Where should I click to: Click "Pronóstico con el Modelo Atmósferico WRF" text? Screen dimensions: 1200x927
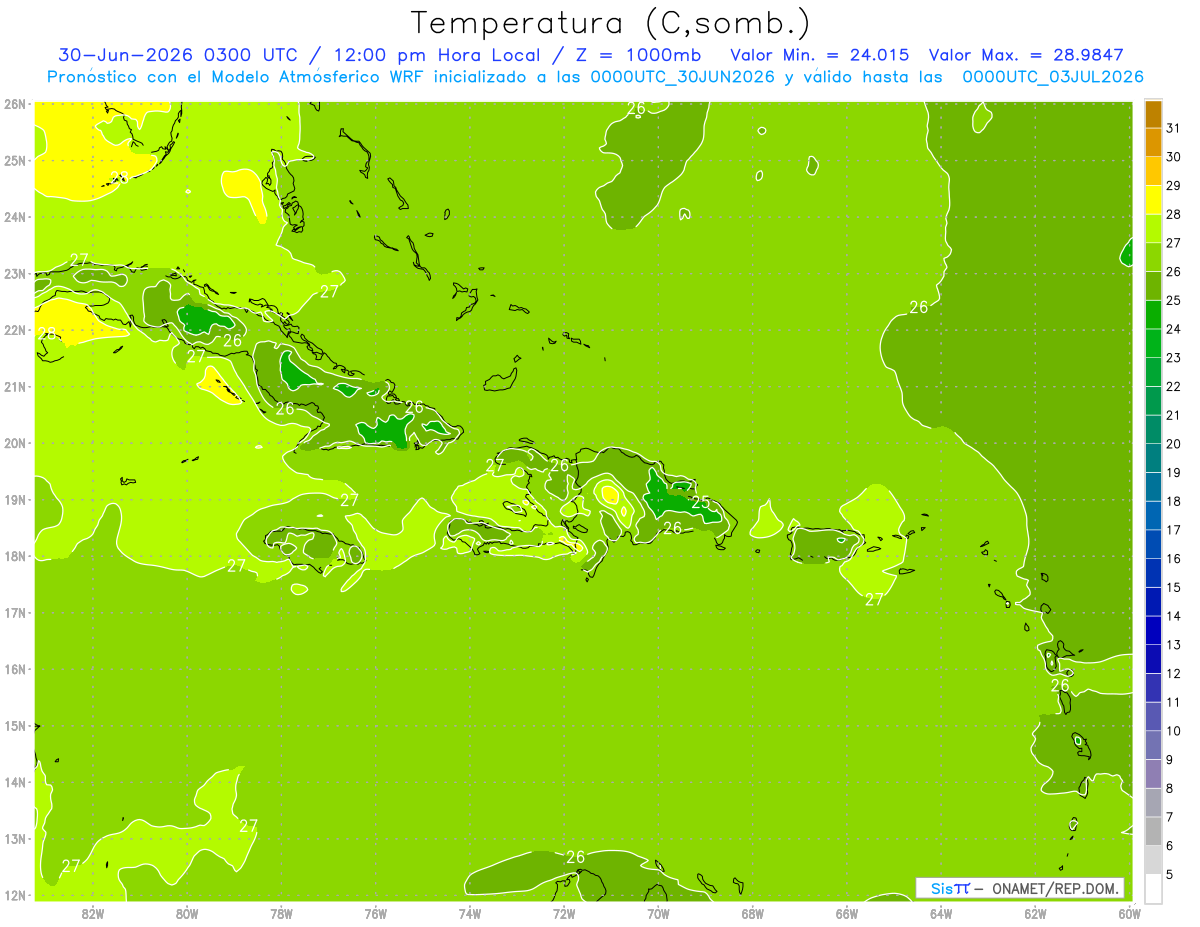point(236,77)
